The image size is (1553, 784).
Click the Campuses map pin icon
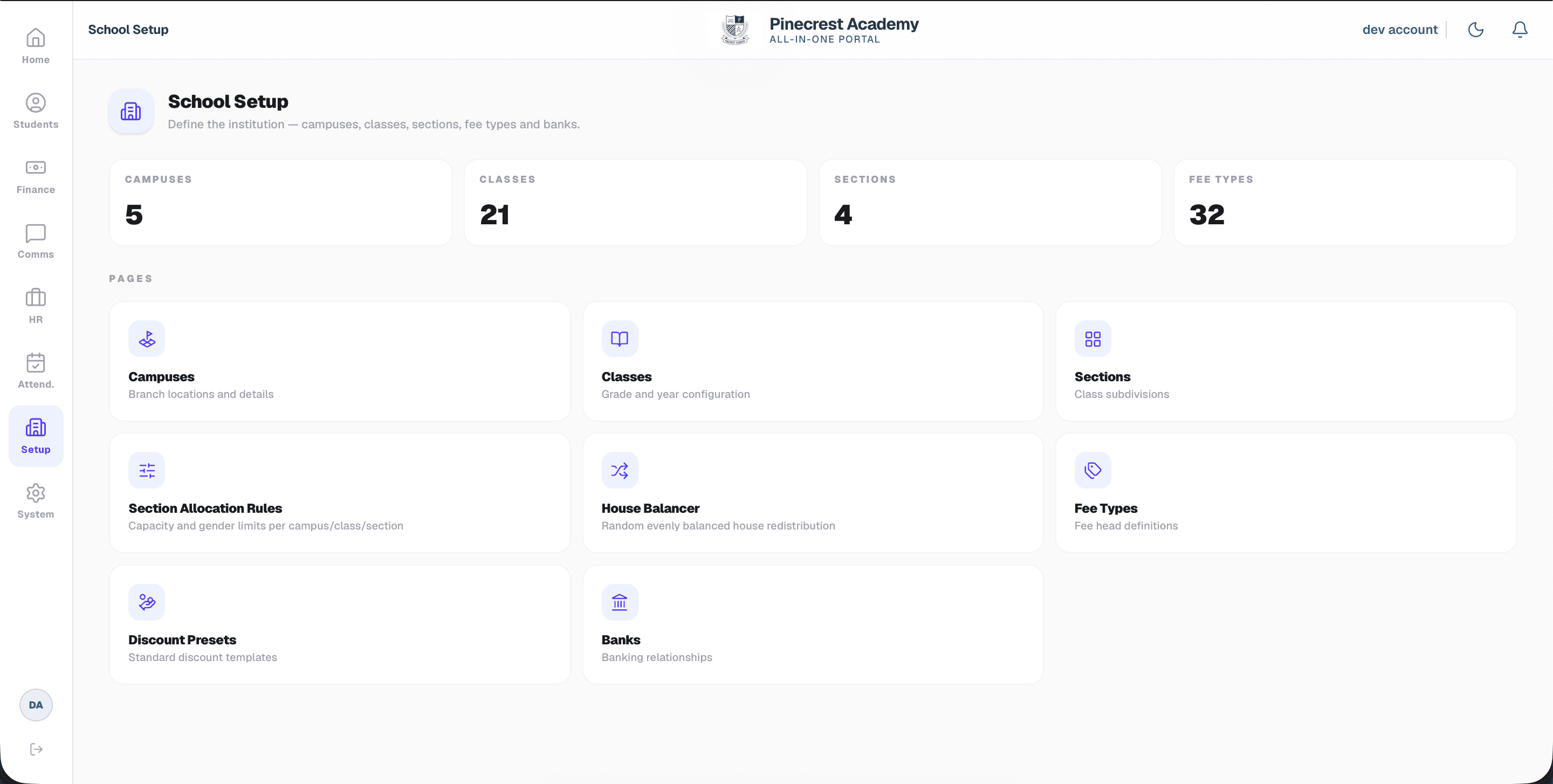(x=147, y=338)
